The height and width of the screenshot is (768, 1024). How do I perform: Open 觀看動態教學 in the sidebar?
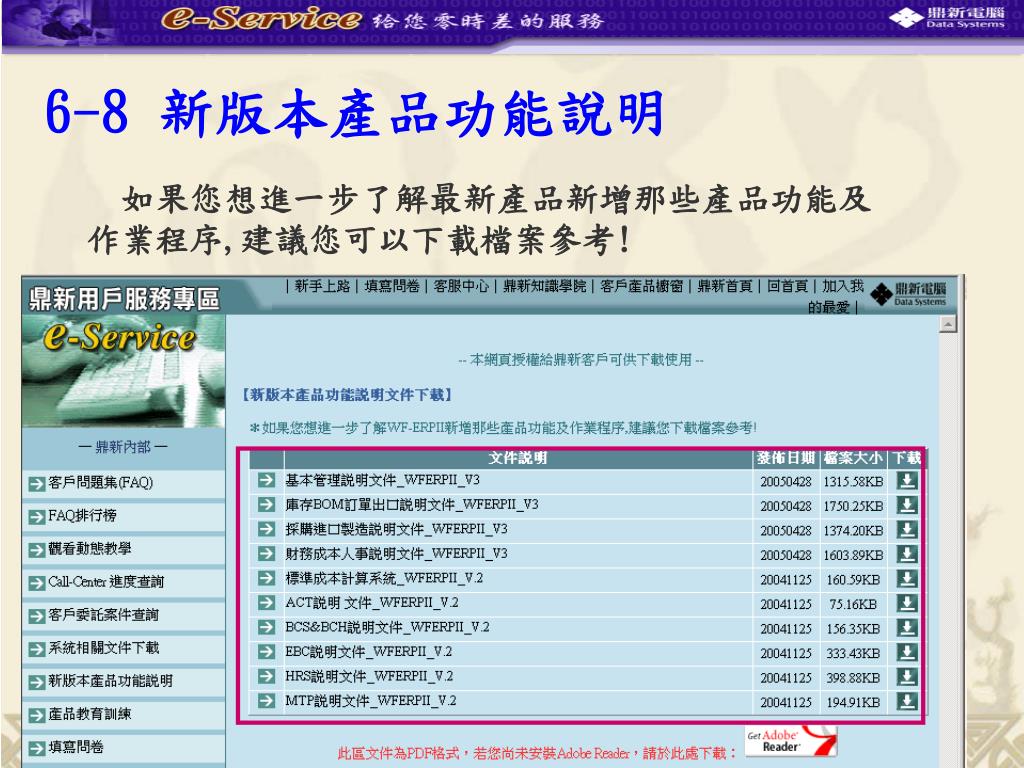point(89,549)
